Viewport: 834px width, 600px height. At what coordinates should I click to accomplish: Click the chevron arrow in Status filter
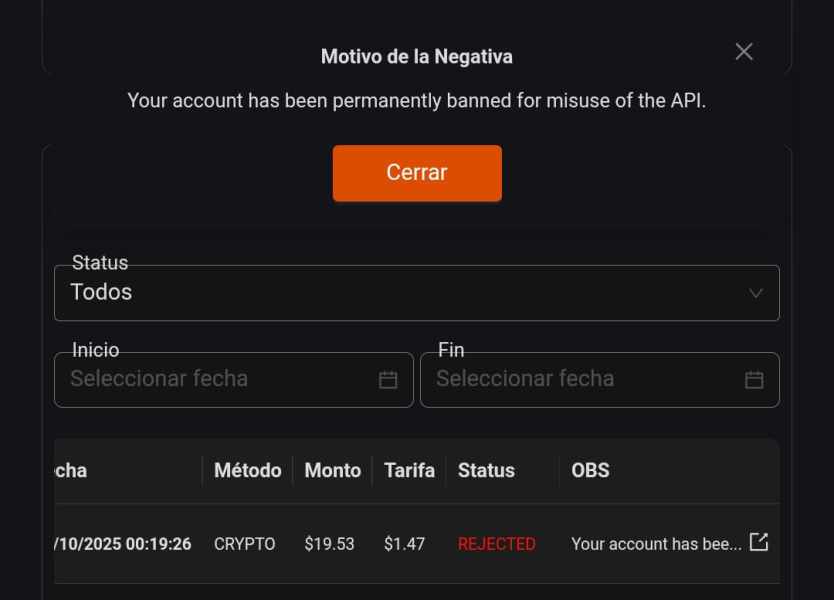(756, 293)
